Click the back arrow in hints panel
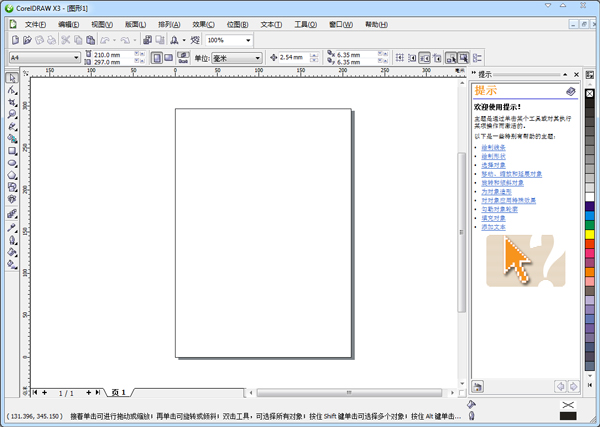This screenshot has height=427, width=600. pyautogui.click(x=560, y=386)
